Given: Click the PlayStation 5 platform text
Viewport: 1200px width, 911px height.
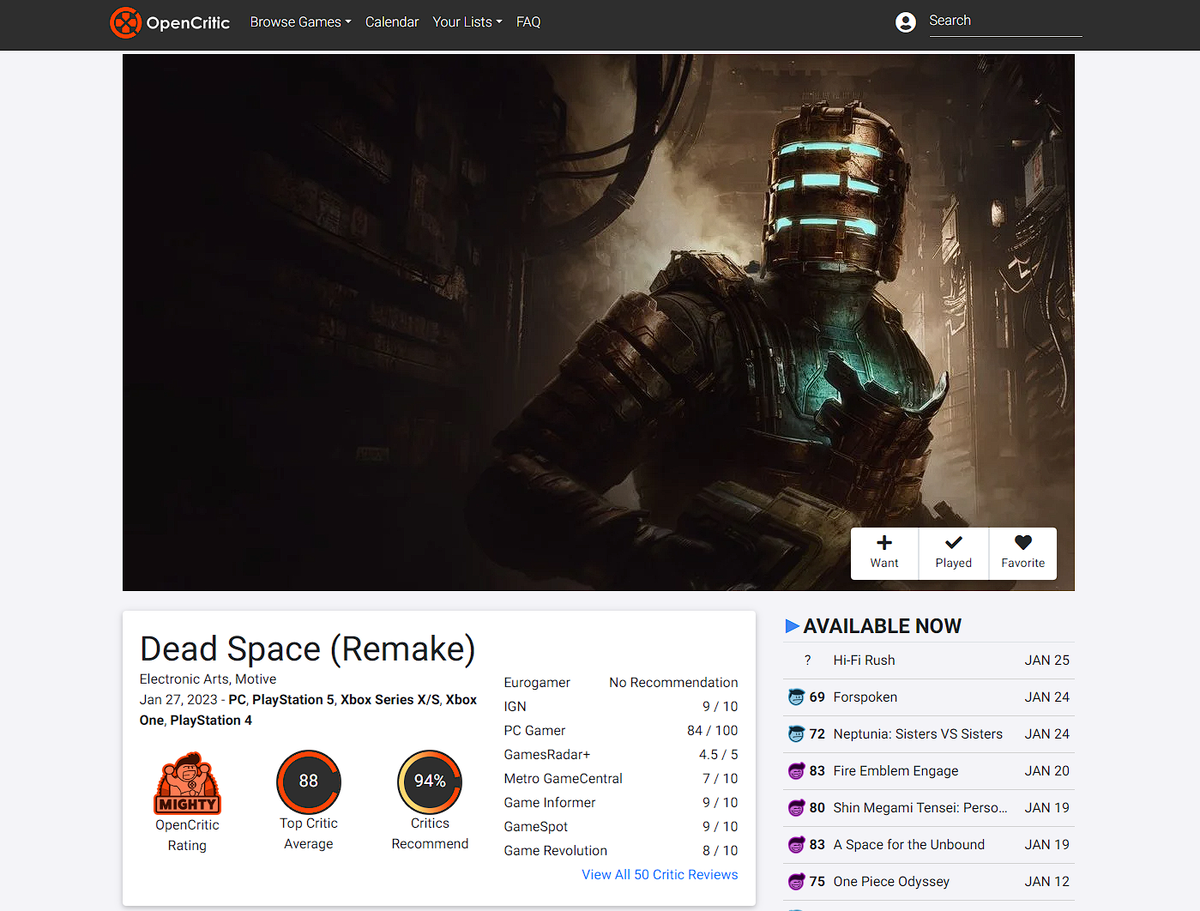Looking at the screenshot, I should coord(294,700).
